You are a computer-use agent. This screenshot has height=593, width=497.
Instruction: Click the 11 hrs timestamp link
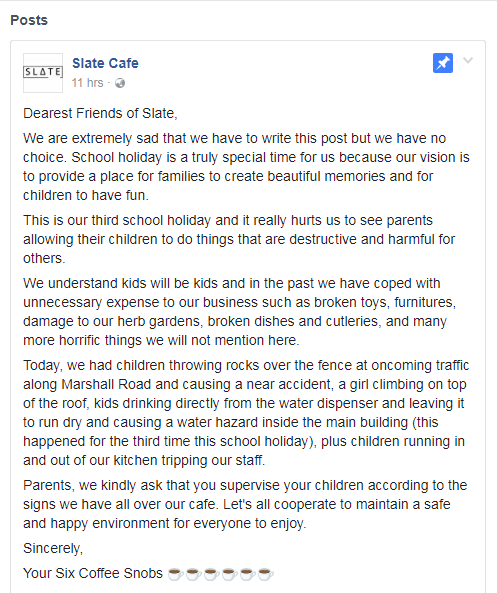tap(87, 83)
